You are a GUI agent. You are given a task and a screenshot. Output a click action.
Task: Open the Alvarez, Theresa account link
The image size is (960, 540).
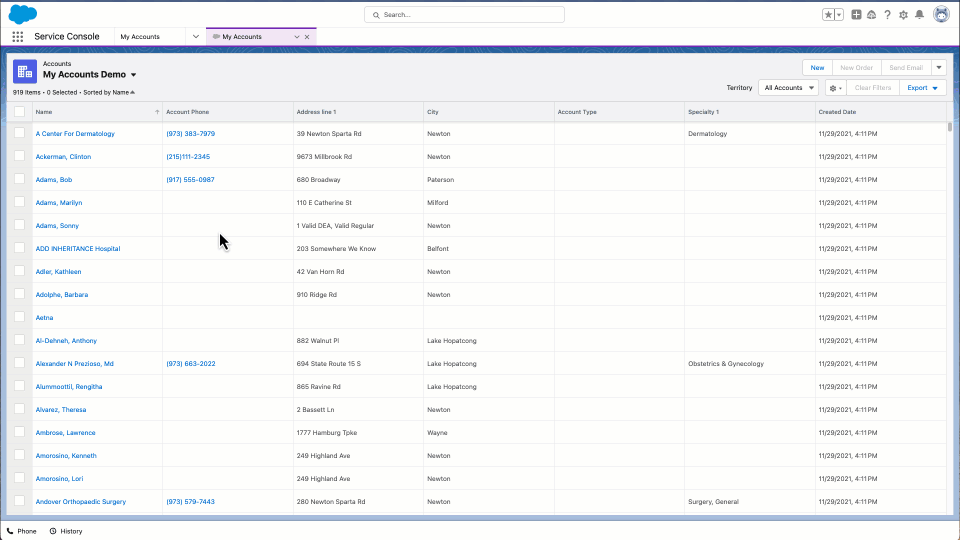pyautogui.click(x=61, y=410)
